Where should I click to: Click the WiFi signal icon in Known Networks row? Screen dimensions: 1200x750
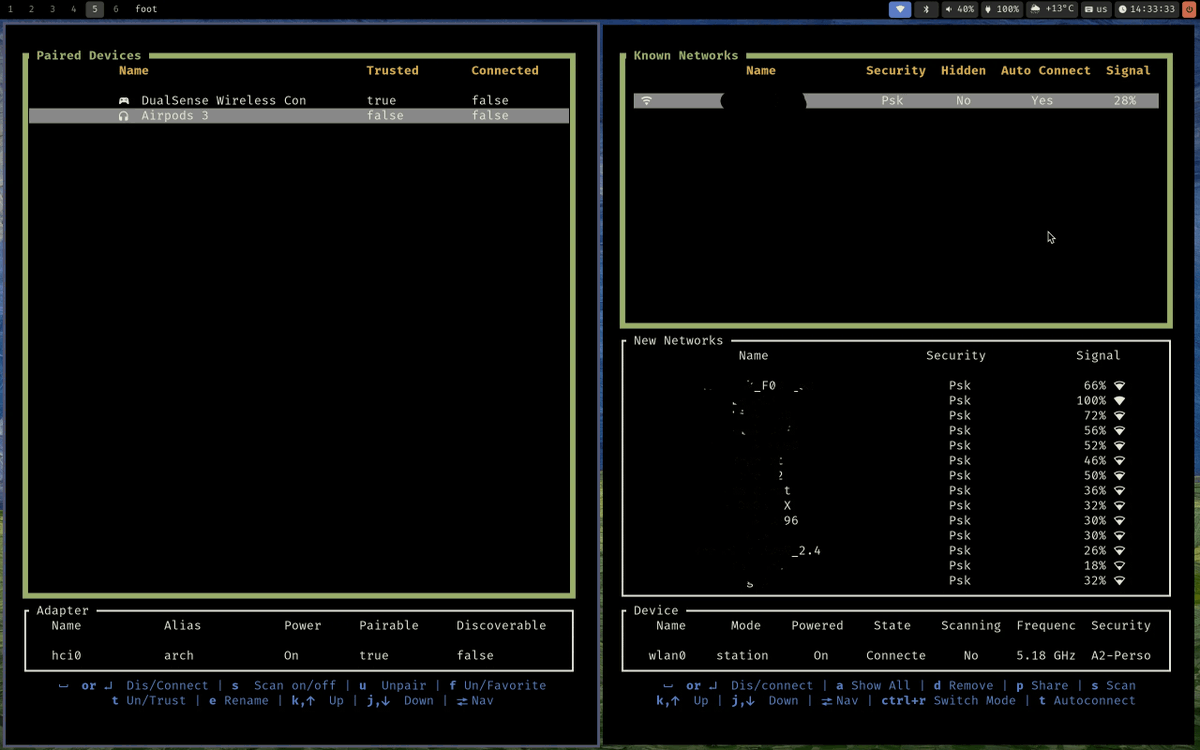pos(647,100)
